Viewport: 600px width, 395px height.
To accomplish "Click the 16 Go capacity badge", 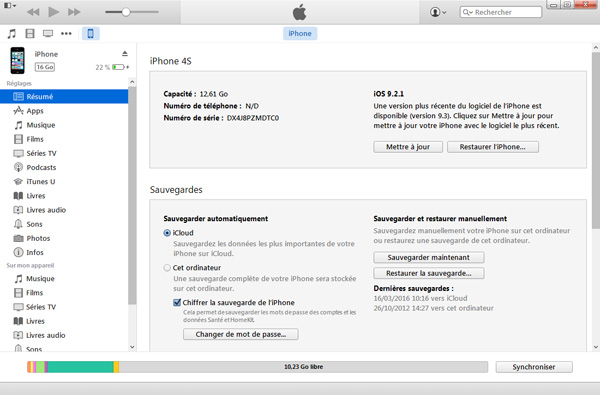I will 45,67.
